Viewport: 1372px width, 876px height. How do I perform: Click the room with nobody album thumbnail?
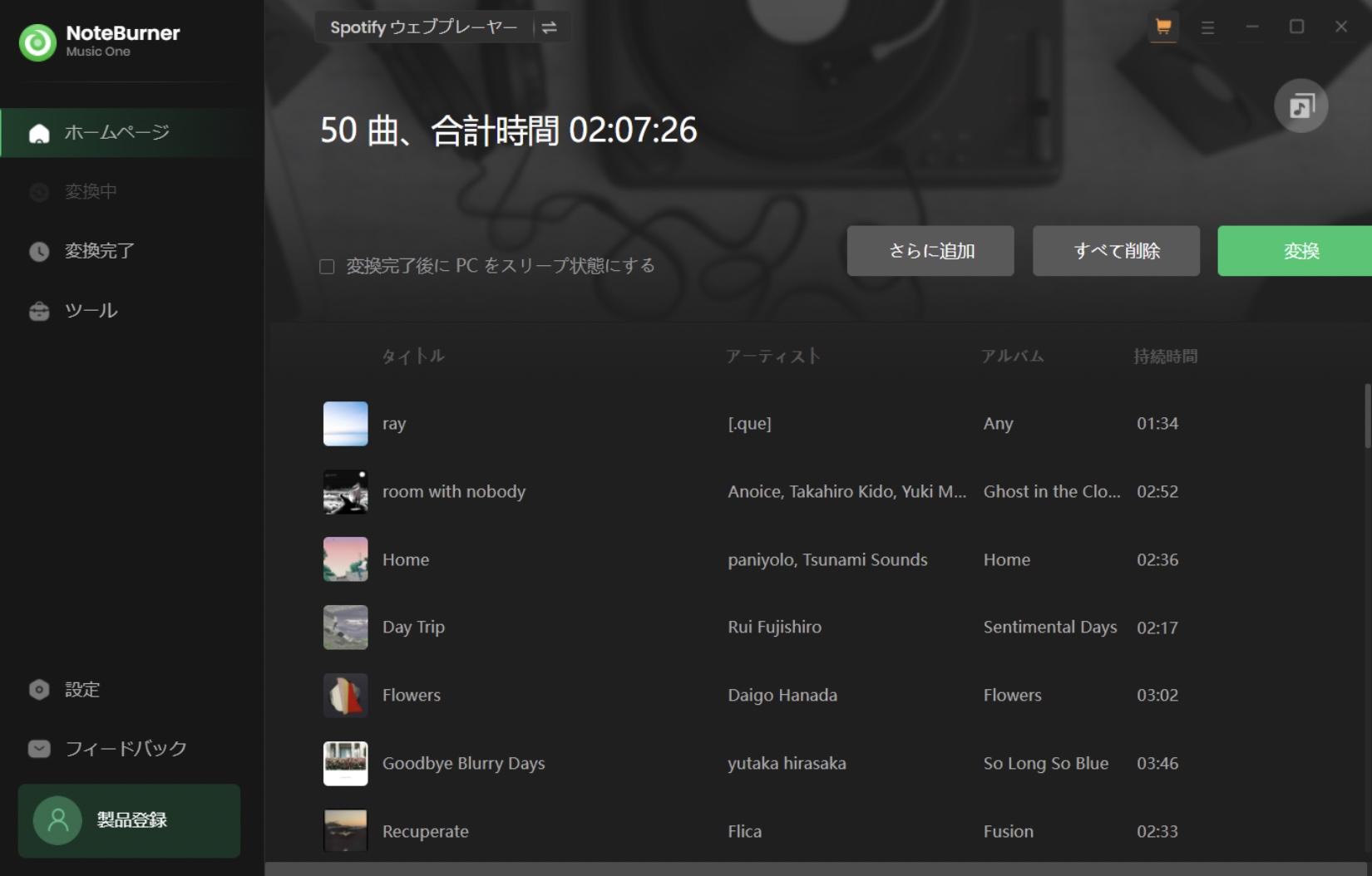[345, 491]
